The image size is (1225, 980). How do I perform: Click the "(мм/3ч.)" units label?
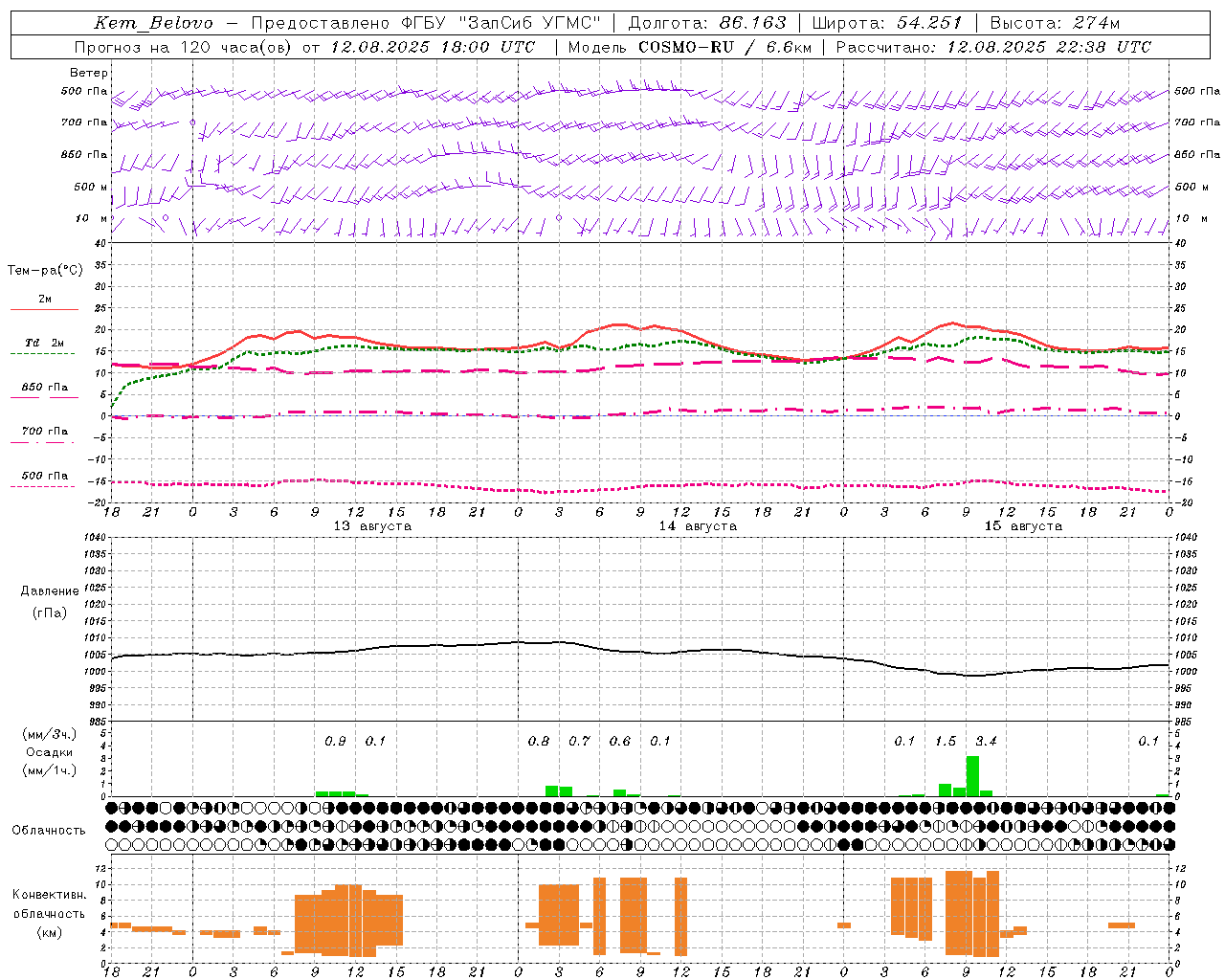50,734
